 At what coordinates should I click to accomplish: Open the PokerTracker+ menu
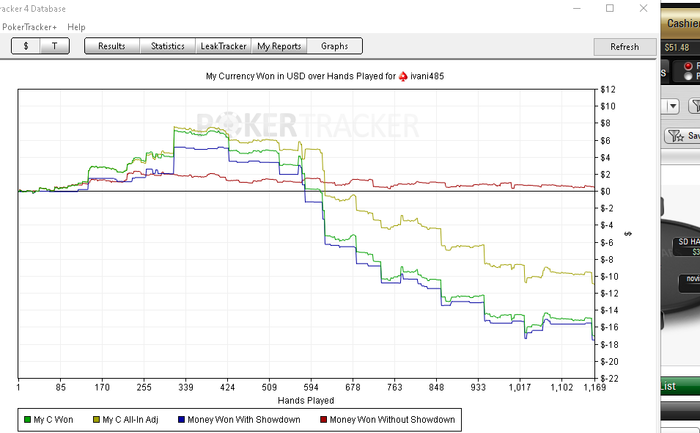pyautogui.click(x=29, y=27)
